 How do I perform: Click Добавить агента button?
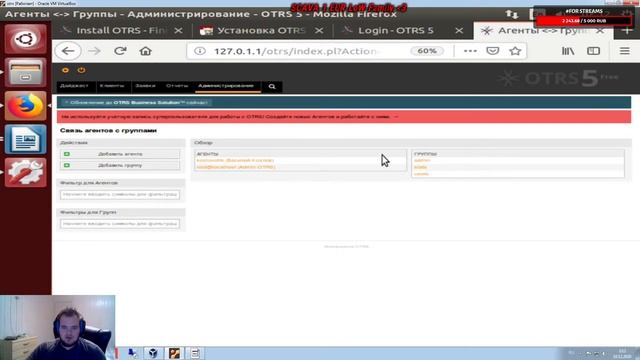coord(120,154)
